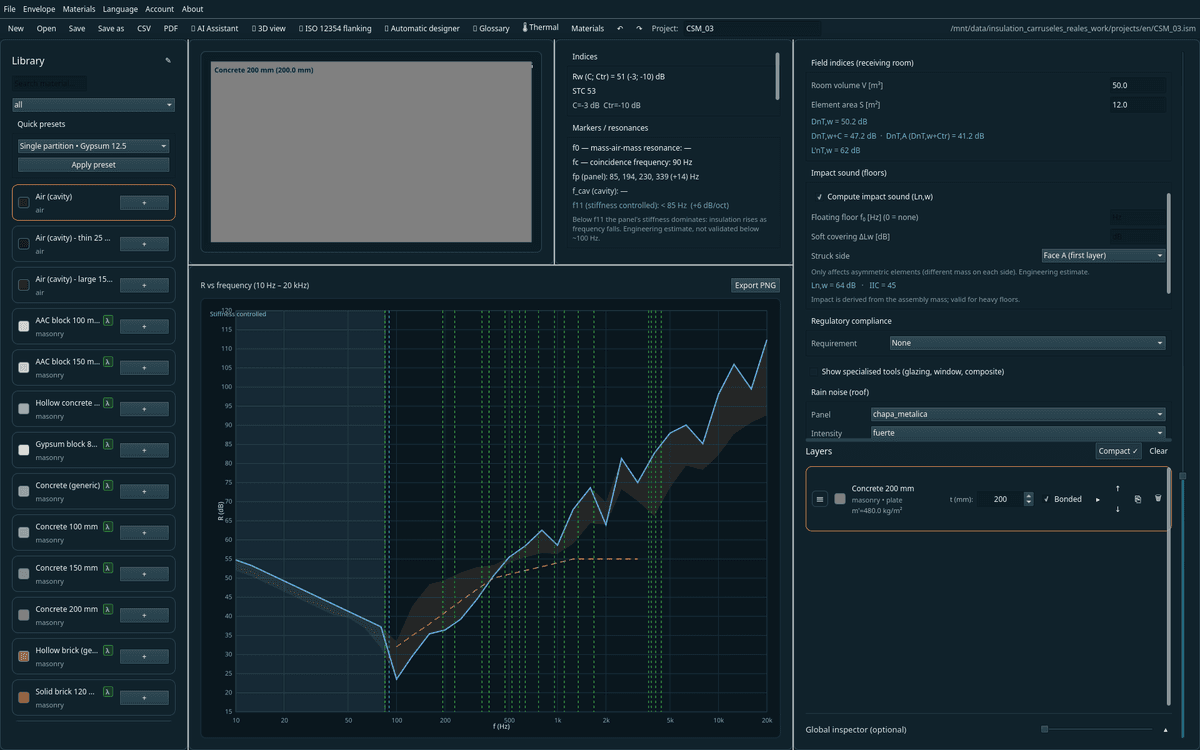Open the Account menu
The image size is (1200, 750).
pyautogui.click(x=160, y=9)
